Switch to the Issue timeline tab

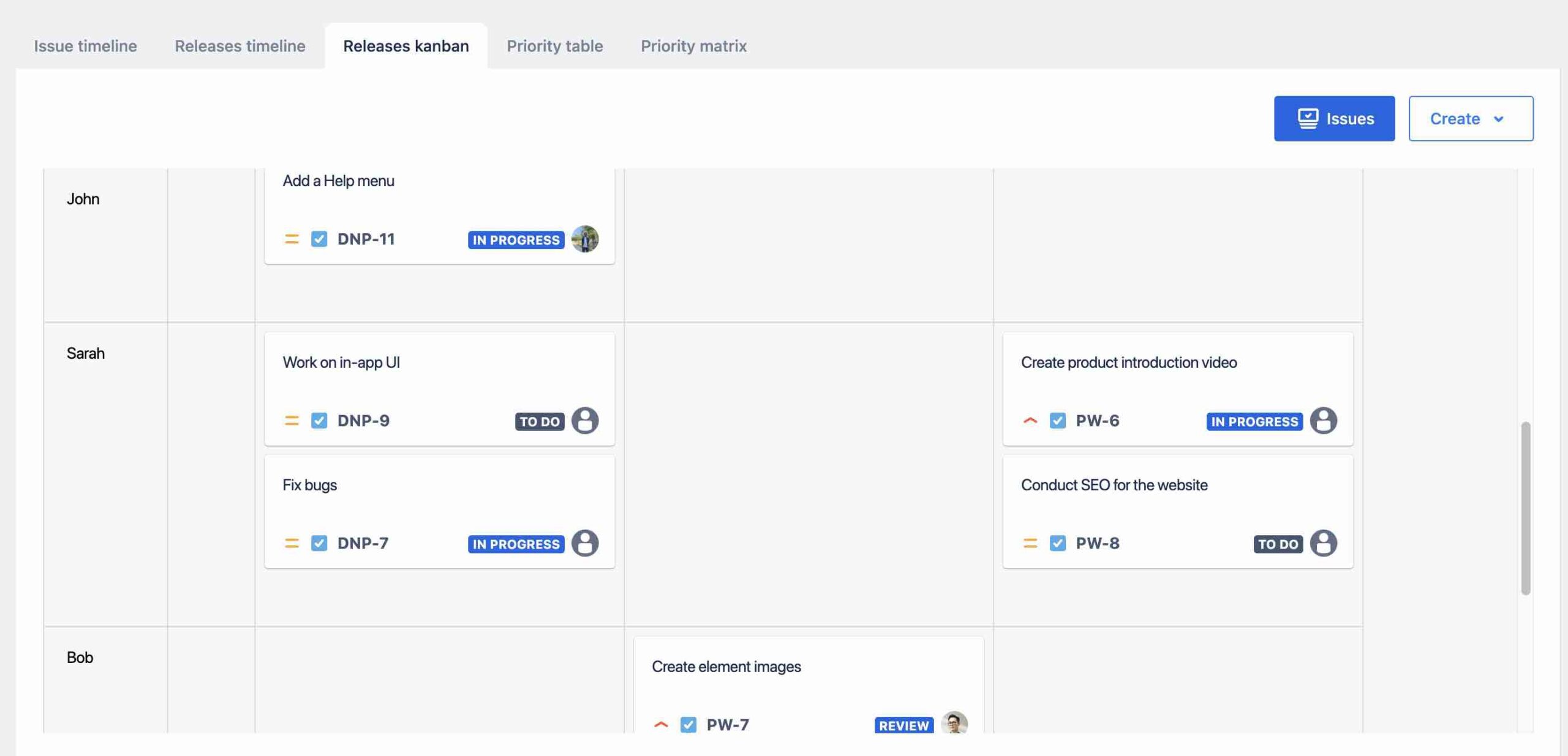tap(85, 45)
